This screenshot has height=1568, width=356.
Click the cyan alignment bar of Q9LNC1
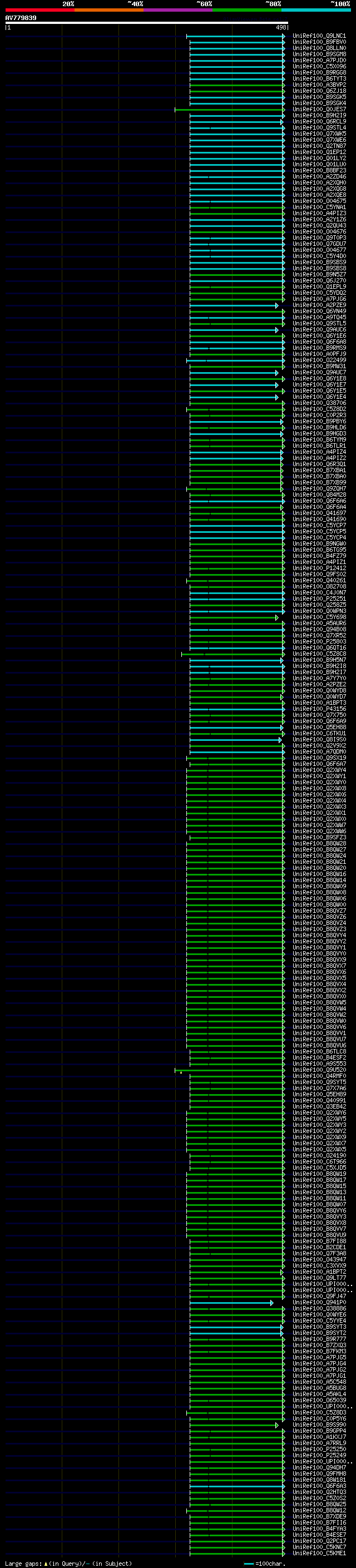235,36
